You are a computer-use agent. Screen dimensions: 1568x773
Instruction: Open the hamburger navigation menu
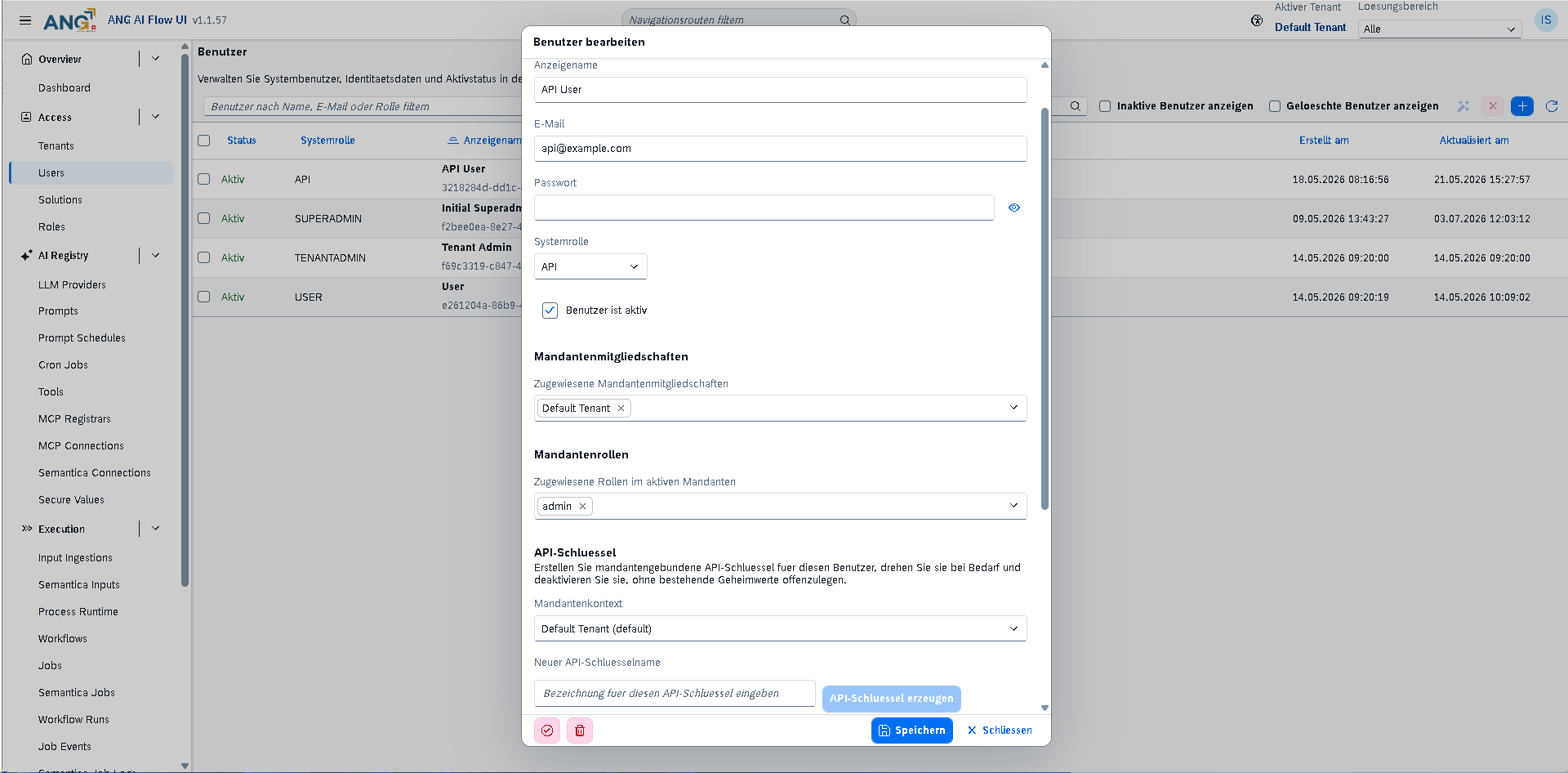click(x=25, y=20)
